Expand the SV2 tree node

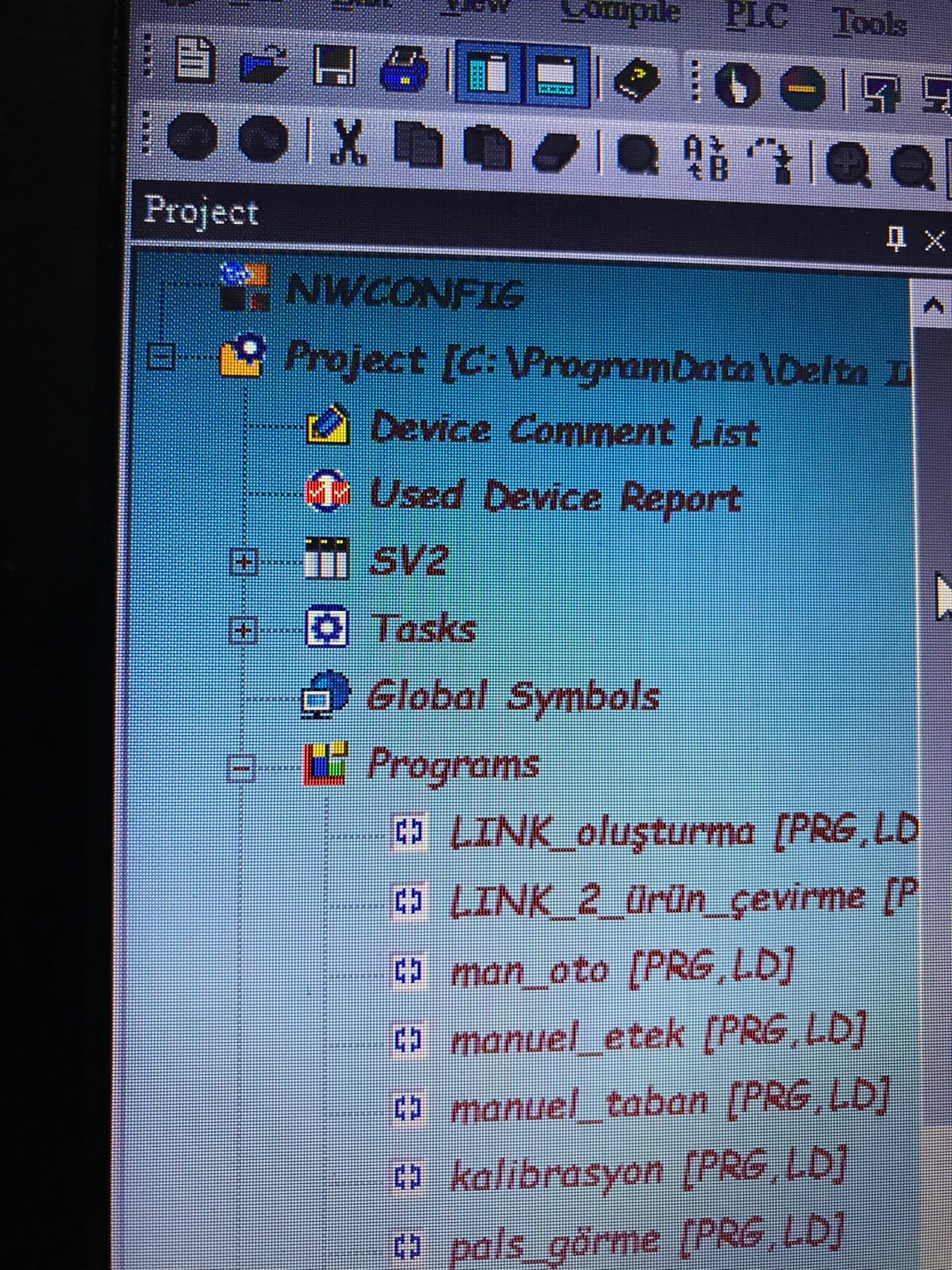click(243, 562)
